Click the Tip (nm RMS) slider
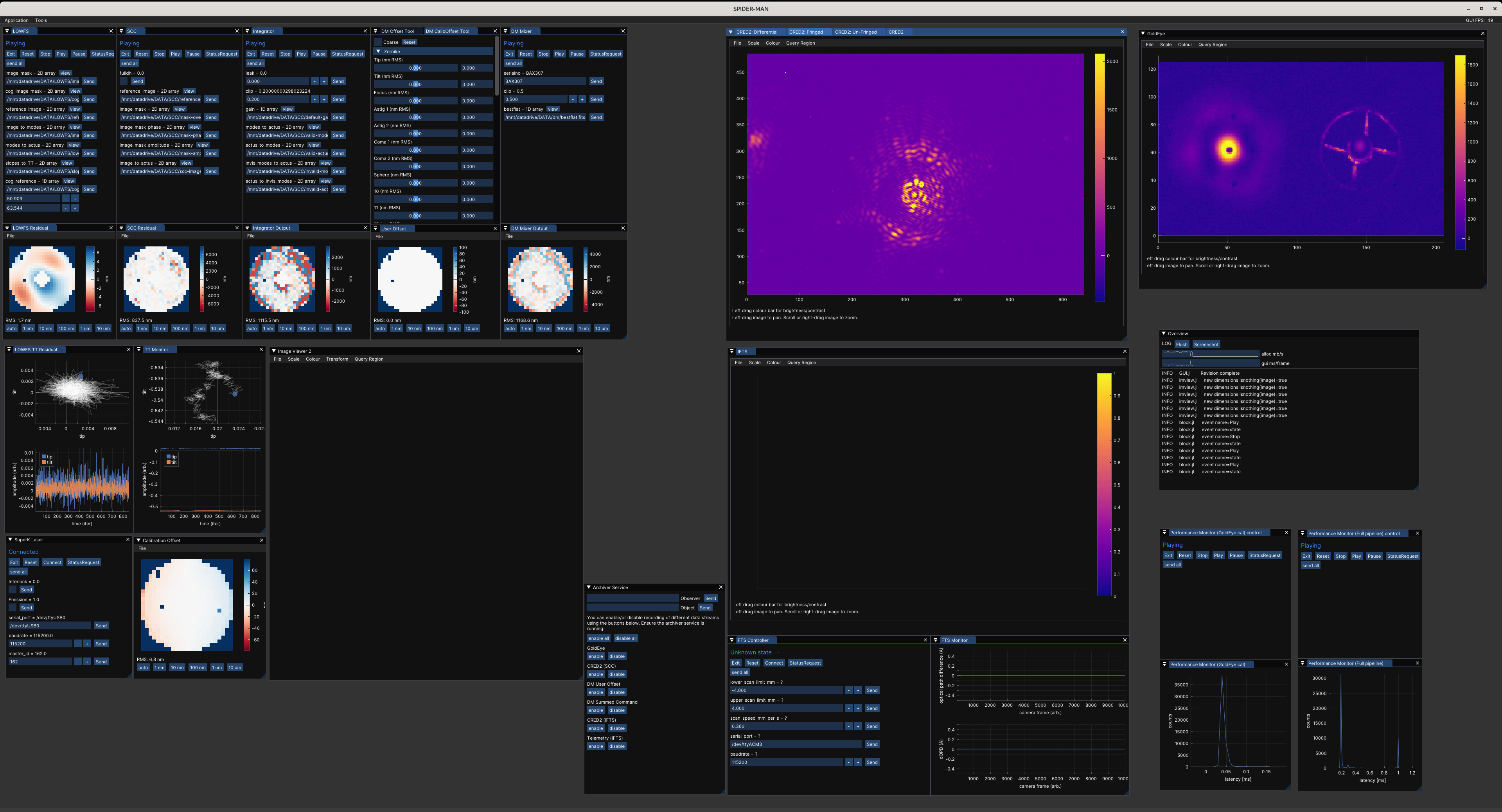Viewport: 1502px width, 812px height. pyautogui.click(x=415, y=68)
